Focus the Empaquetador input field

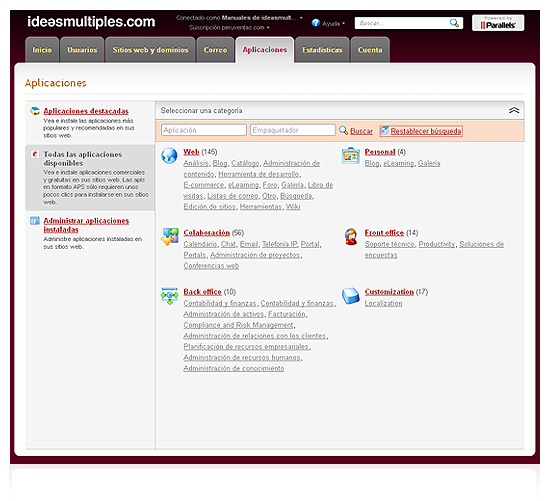pos(293,130)
